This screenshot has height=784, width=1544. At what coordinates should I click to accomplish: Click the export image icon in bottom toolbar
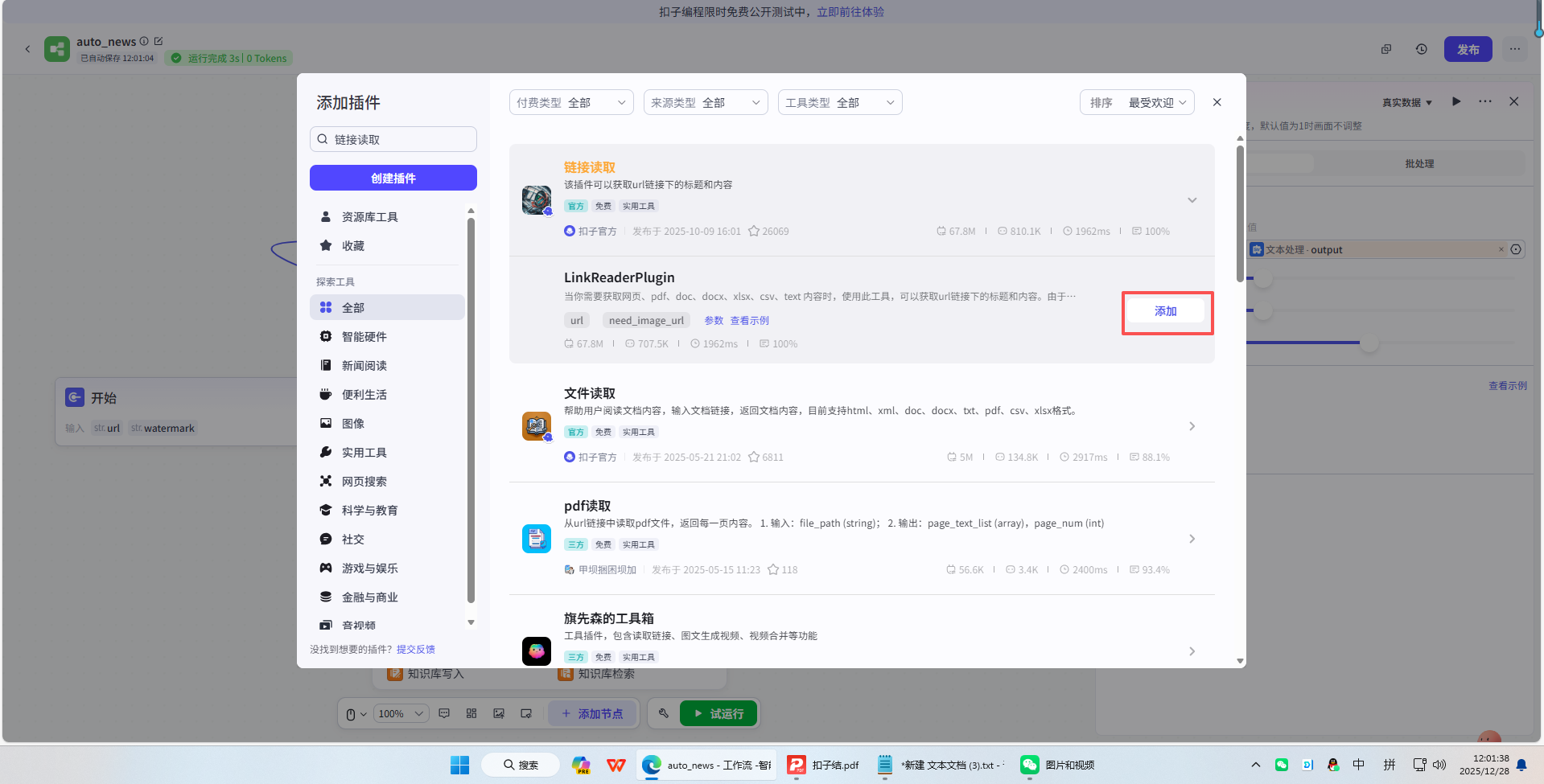tap(499, 713)
